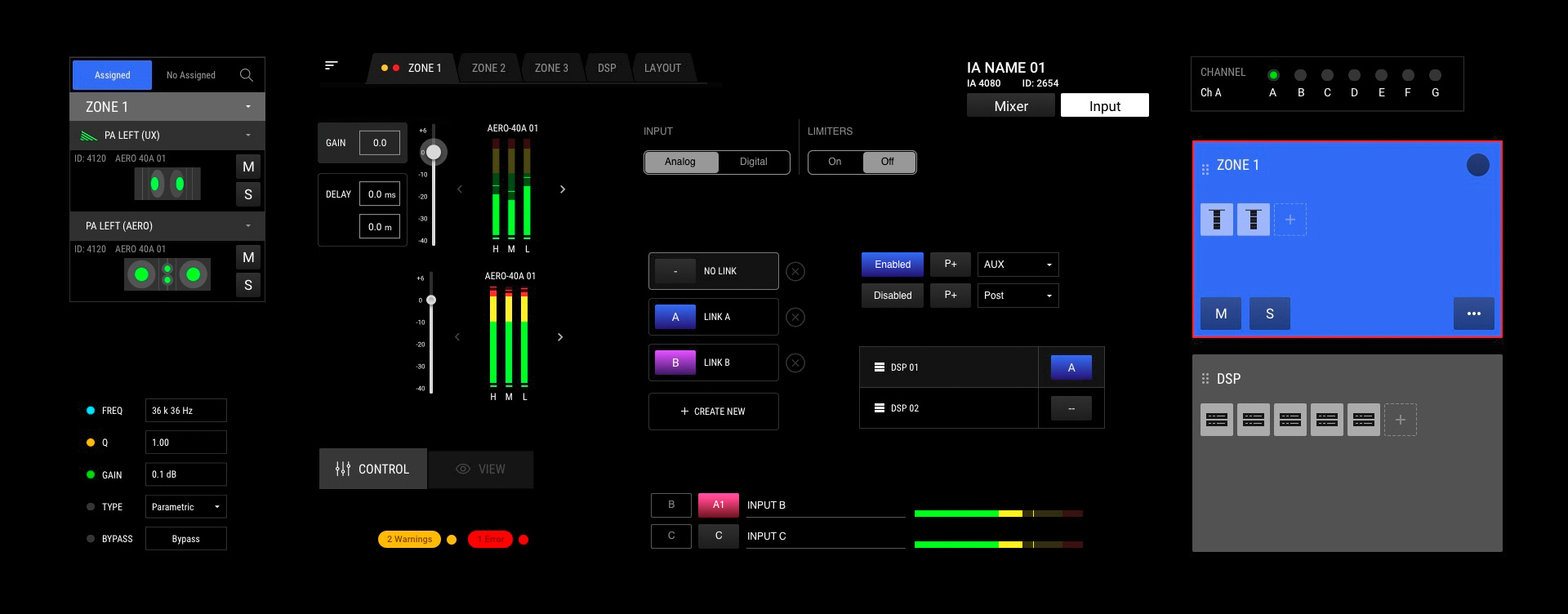Click the CREATE NEW link button
This screenshot has height=614, width=1568.
713,412
